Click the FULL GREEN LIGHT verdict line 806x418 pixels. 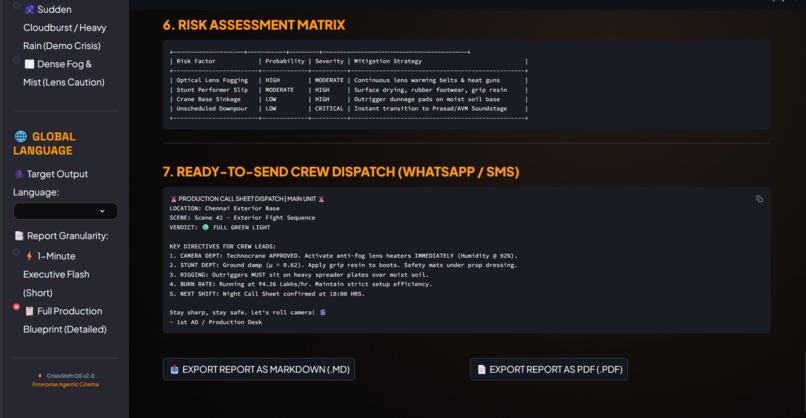click(x=220, y=227)
